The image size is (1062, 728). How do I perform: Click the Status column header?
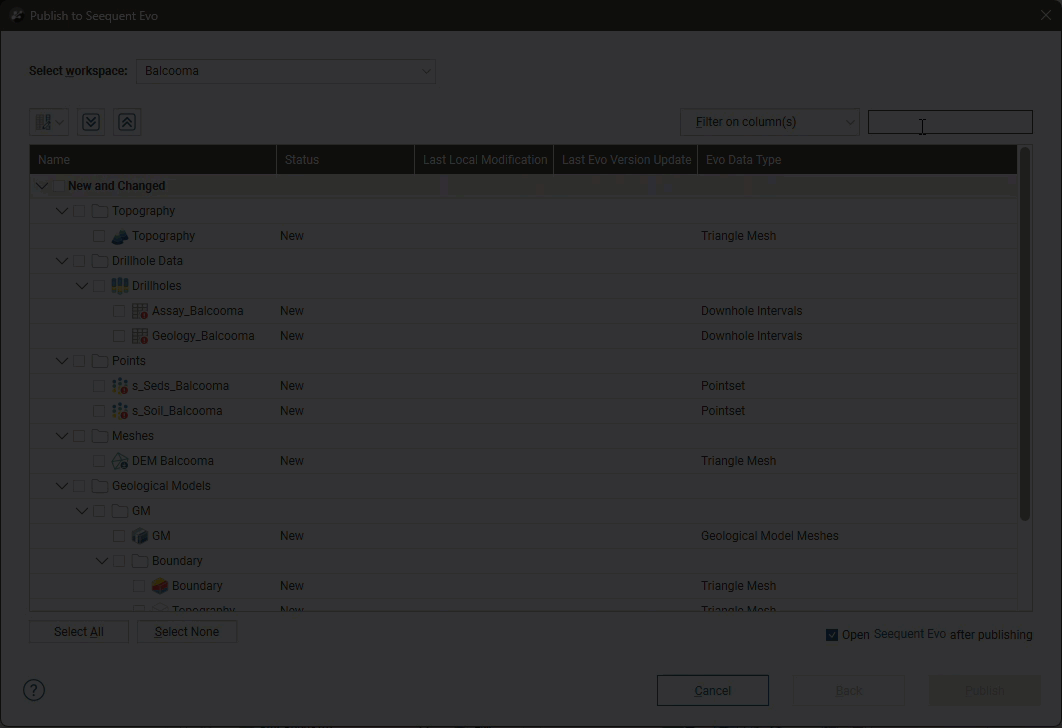tap(345, 160)
